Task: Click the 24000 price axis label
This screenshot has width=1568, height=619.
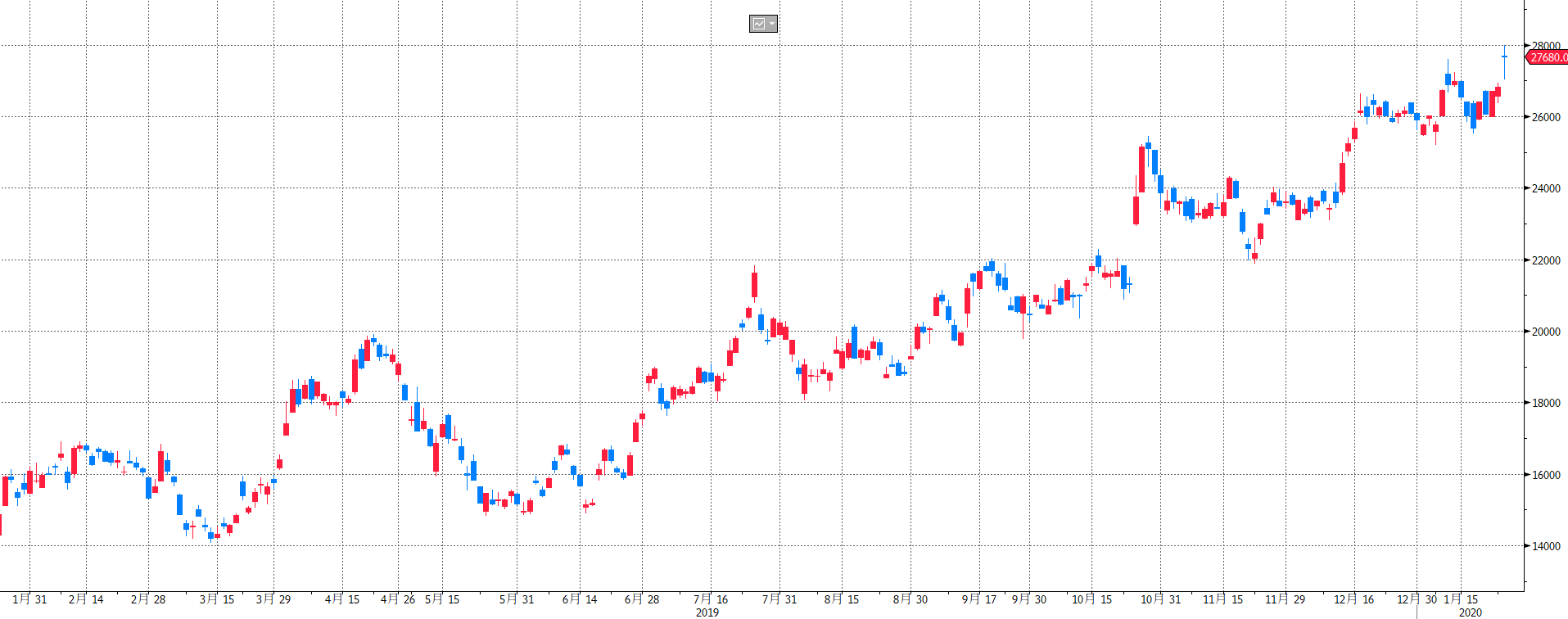Action: (x=1546, y=188)
